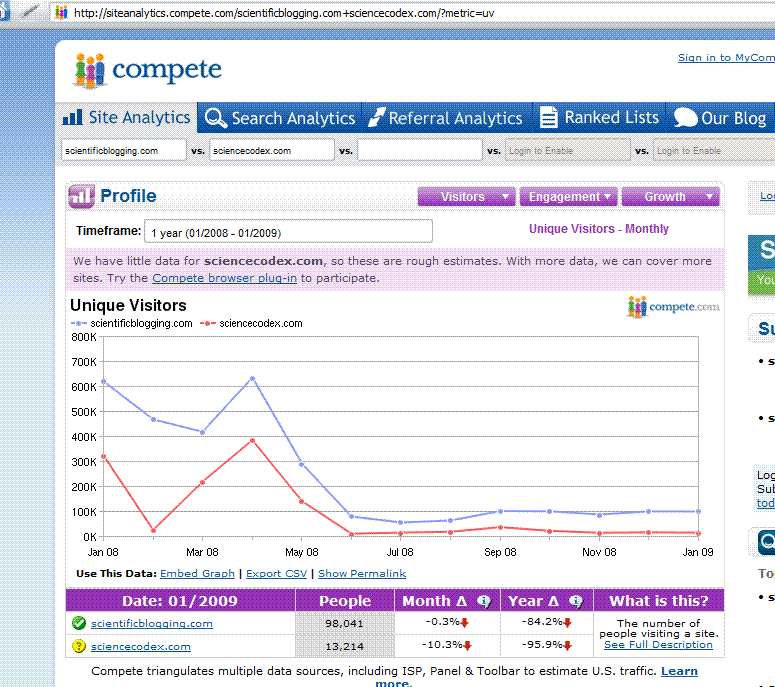This screenshot has height=687, width=775.
Task: Click the Learn more link
Action: click(679, 671)
